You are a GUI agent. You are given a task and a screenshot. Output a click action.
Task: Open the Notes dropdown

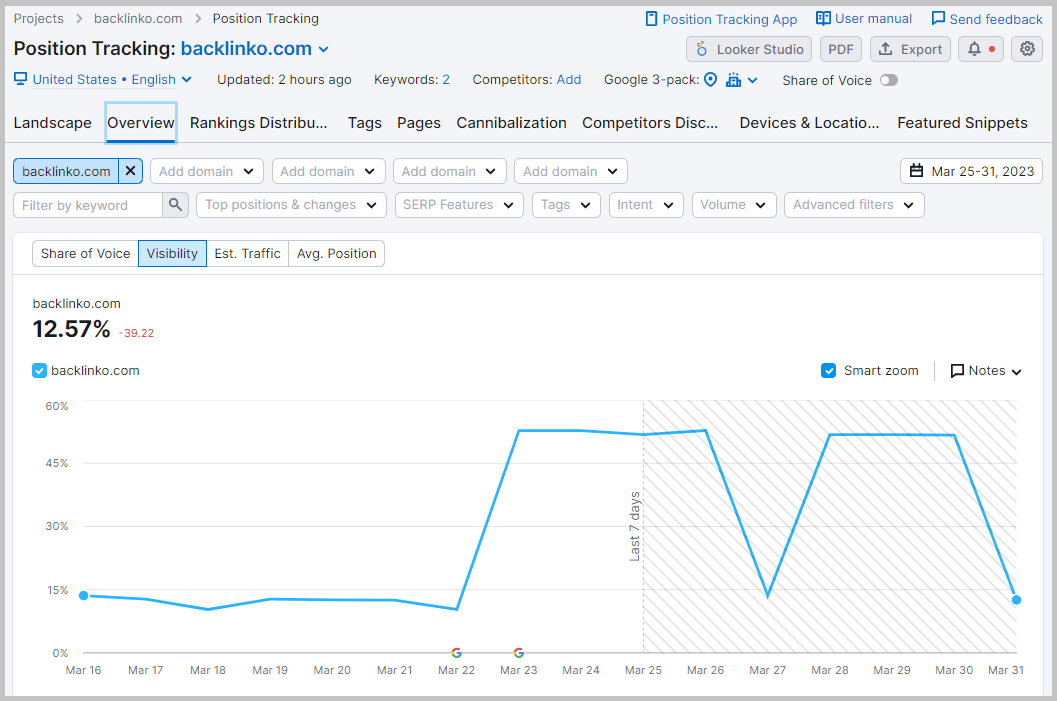pos(986,371)
